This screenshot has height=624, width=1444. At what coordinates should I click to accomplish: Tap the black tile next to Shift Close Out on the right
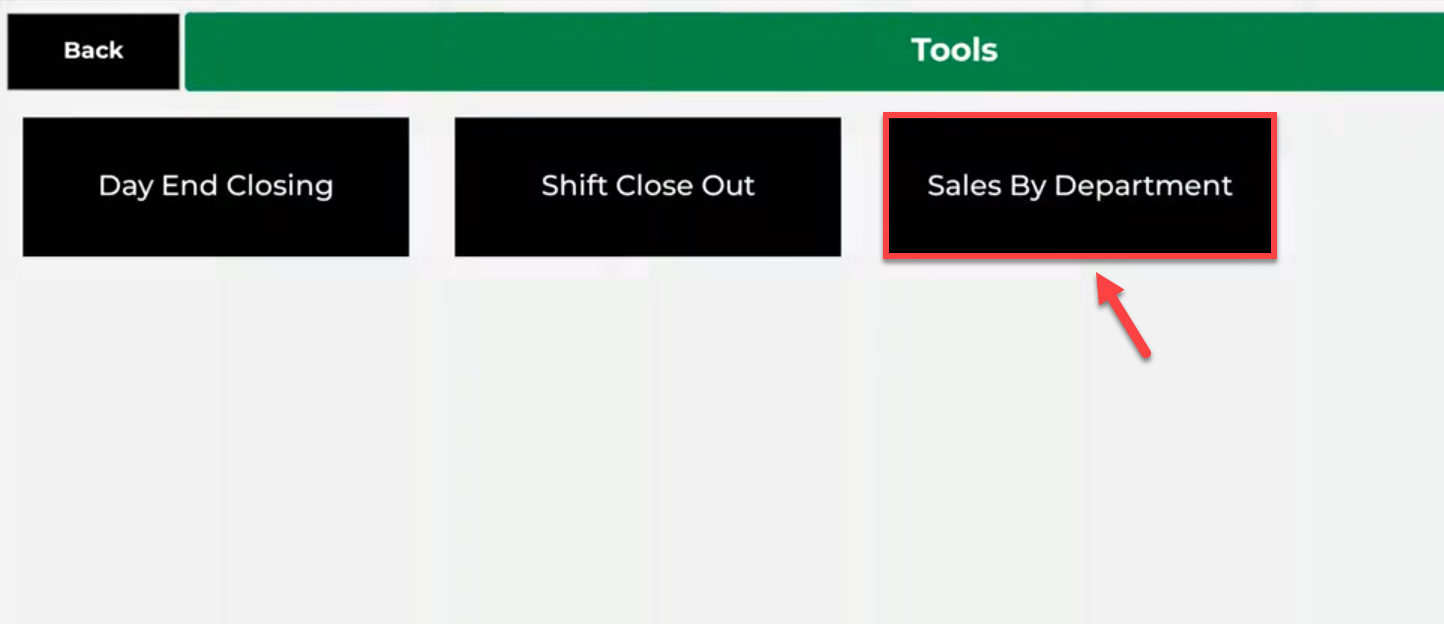click(1079, 187)
